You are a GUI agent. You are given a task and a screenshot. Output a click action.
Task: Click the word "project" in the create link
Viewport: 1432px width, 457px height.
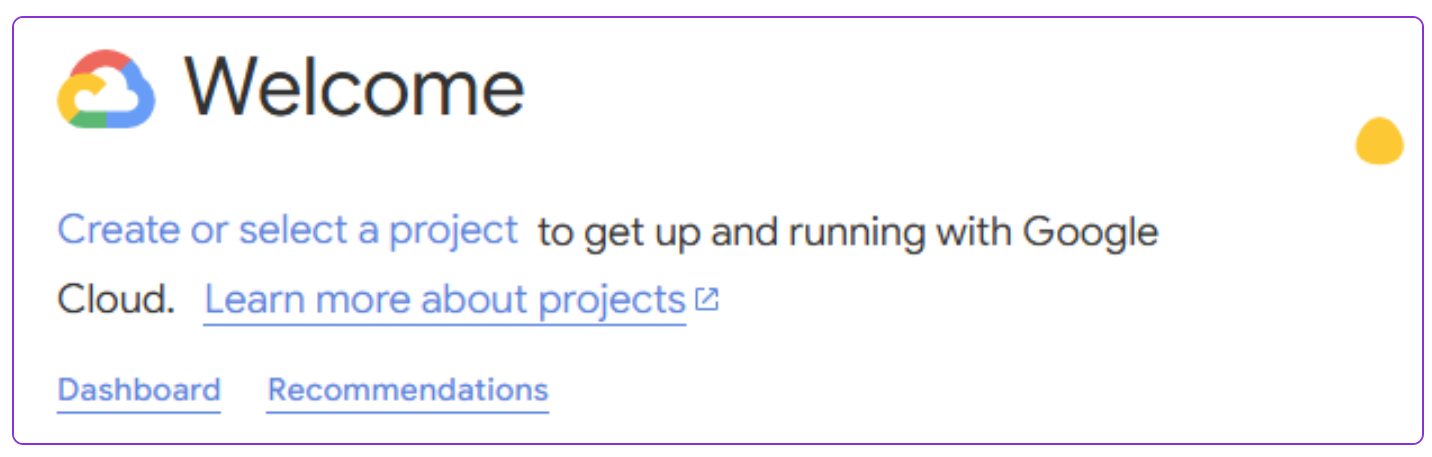[454, 230]
